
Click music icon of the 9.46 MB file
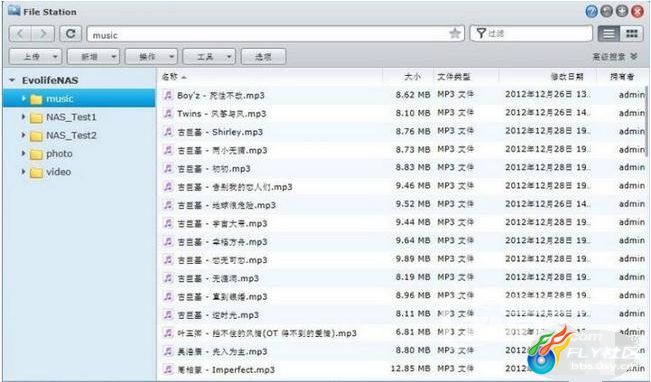(168, 186)
